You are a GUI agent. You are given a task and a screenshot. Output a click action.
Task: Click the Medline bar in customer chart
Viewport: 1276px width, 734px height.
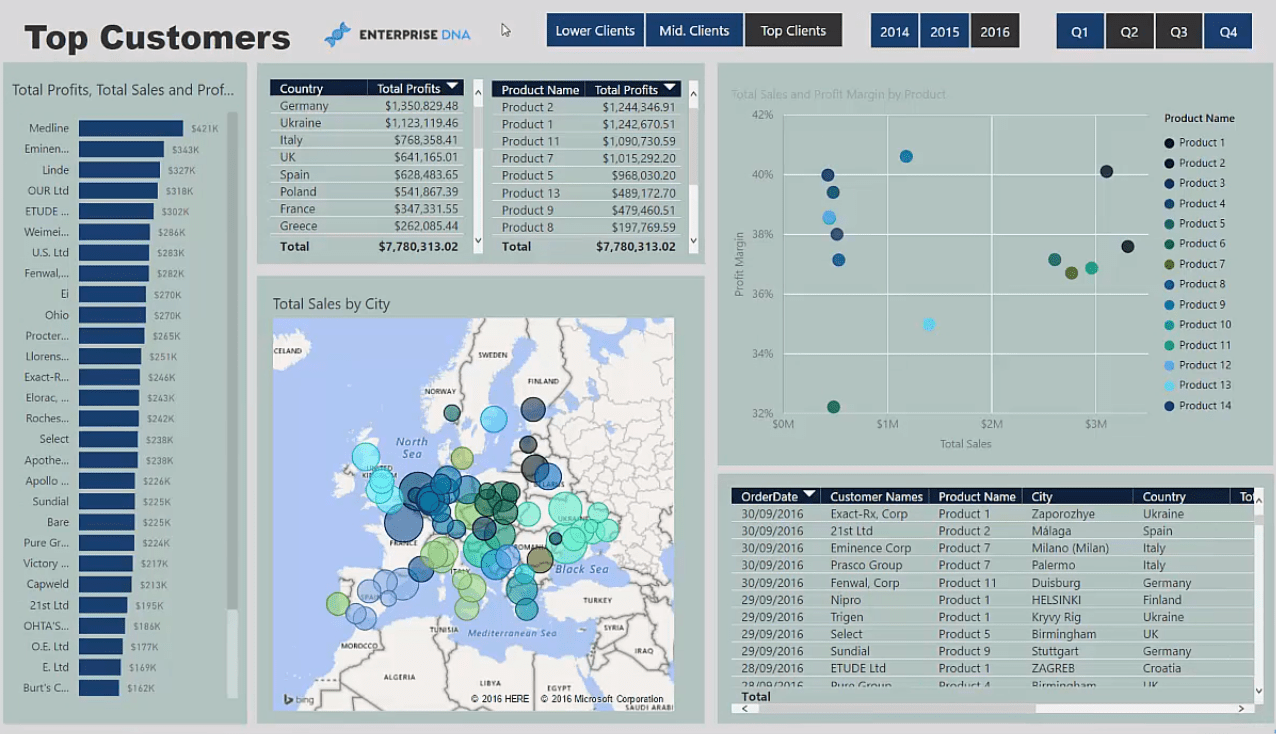pyautogui.click(x=131, y=128)
